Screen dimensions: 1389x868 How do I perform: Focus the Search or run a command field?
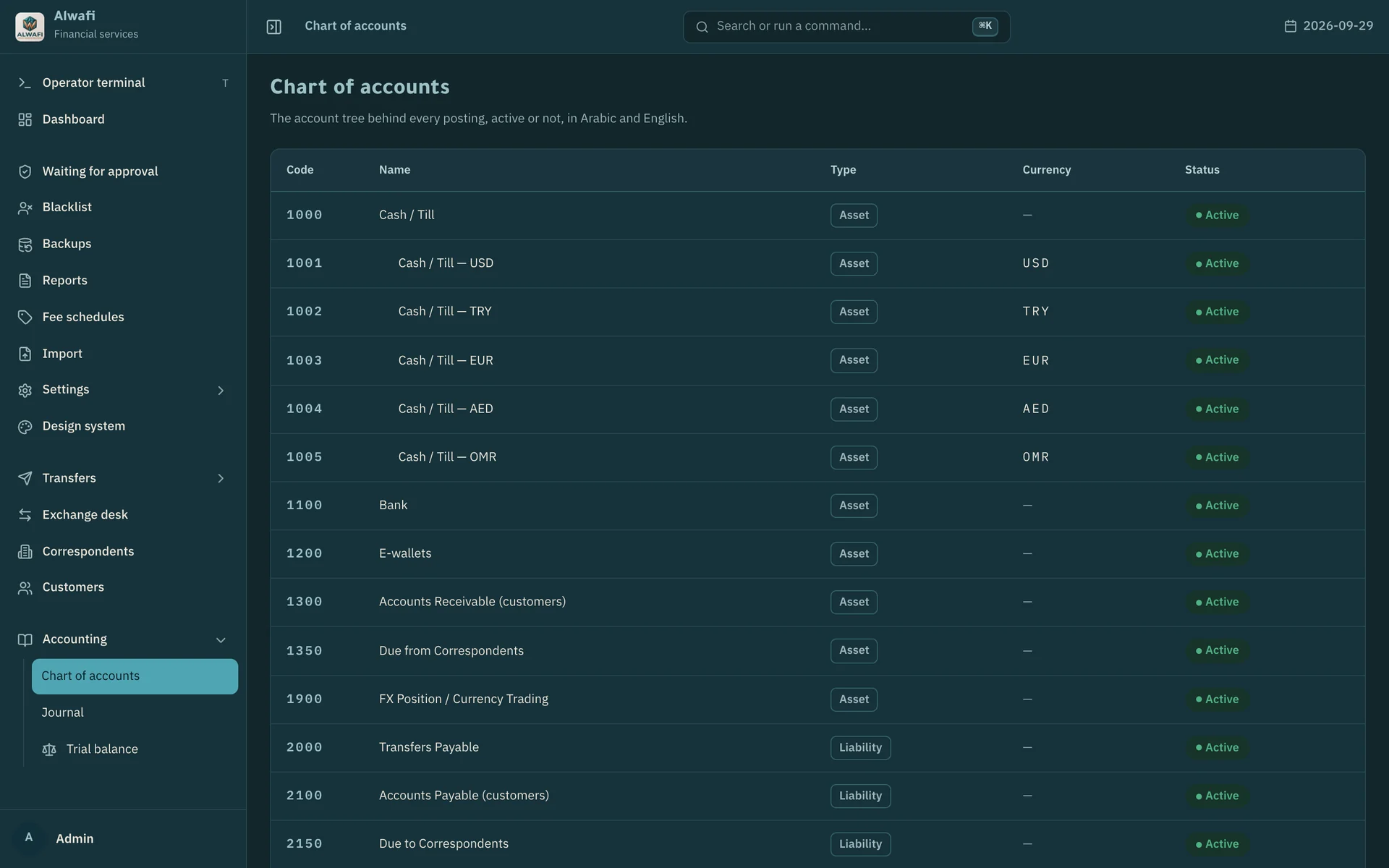[x=846, y=27]
